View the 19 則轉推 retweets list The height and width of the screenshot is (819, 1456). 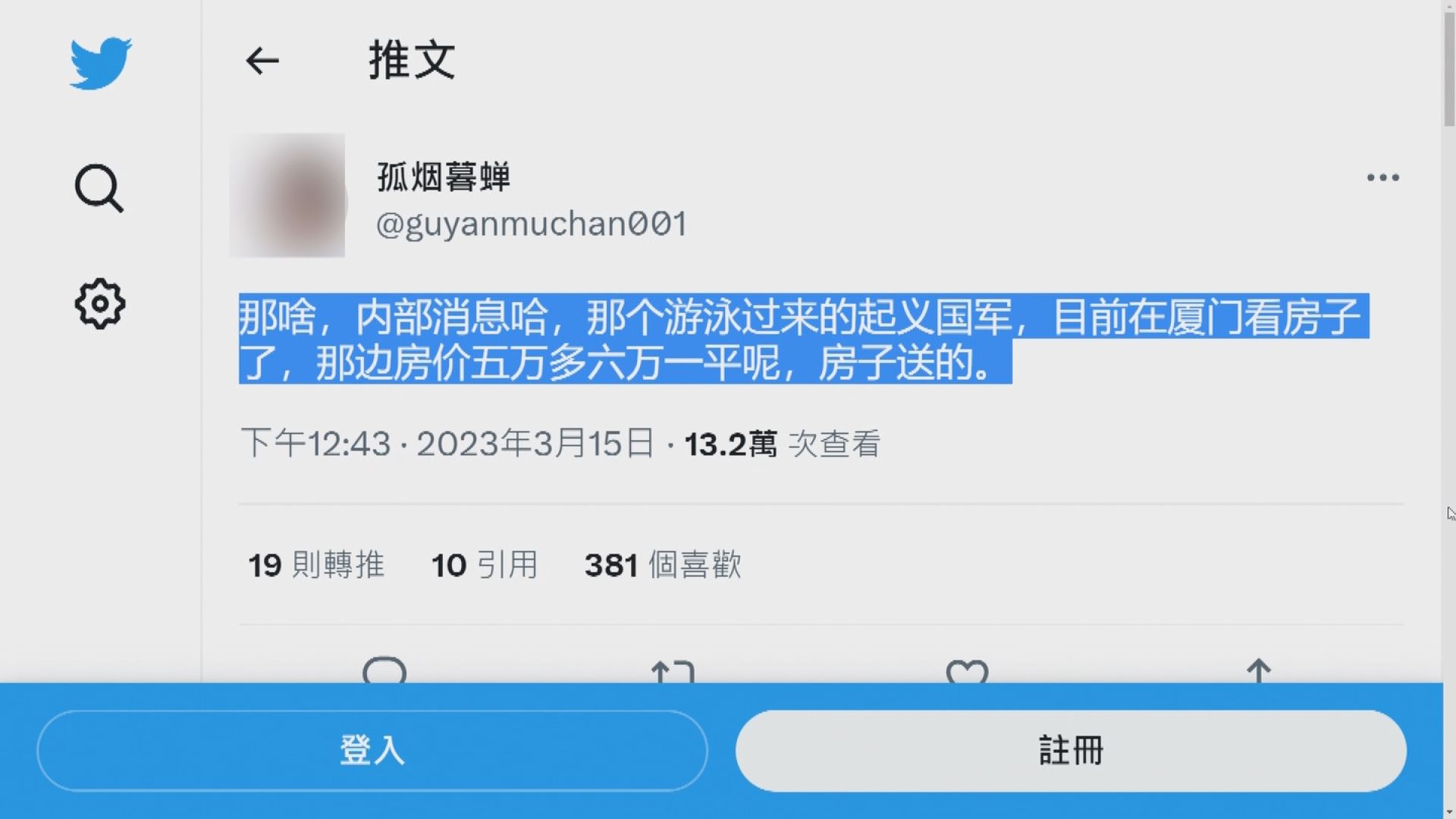(x=316, y=565)
